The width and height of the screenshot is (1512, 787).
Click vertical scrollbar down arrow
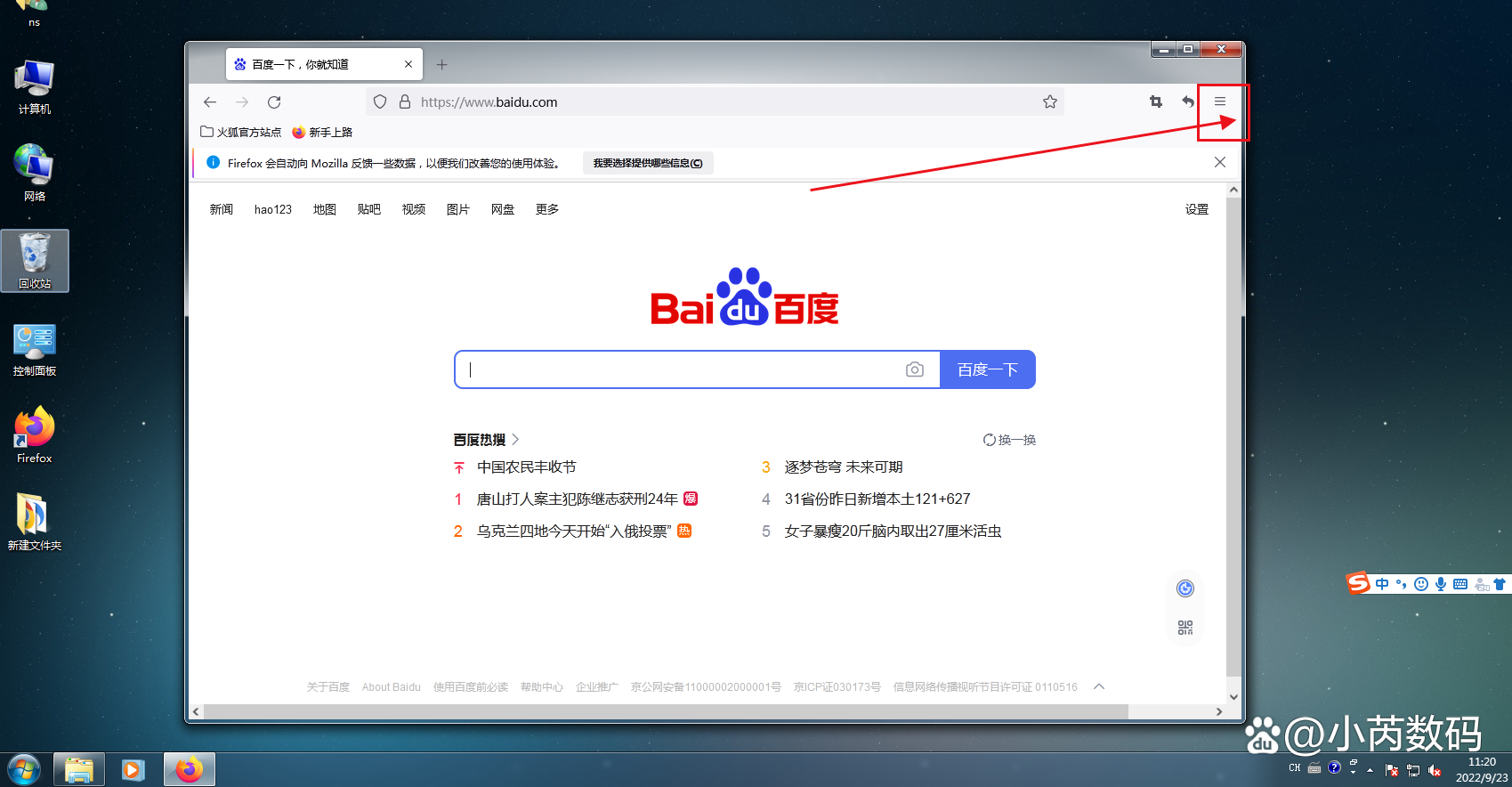[1233, 697]
